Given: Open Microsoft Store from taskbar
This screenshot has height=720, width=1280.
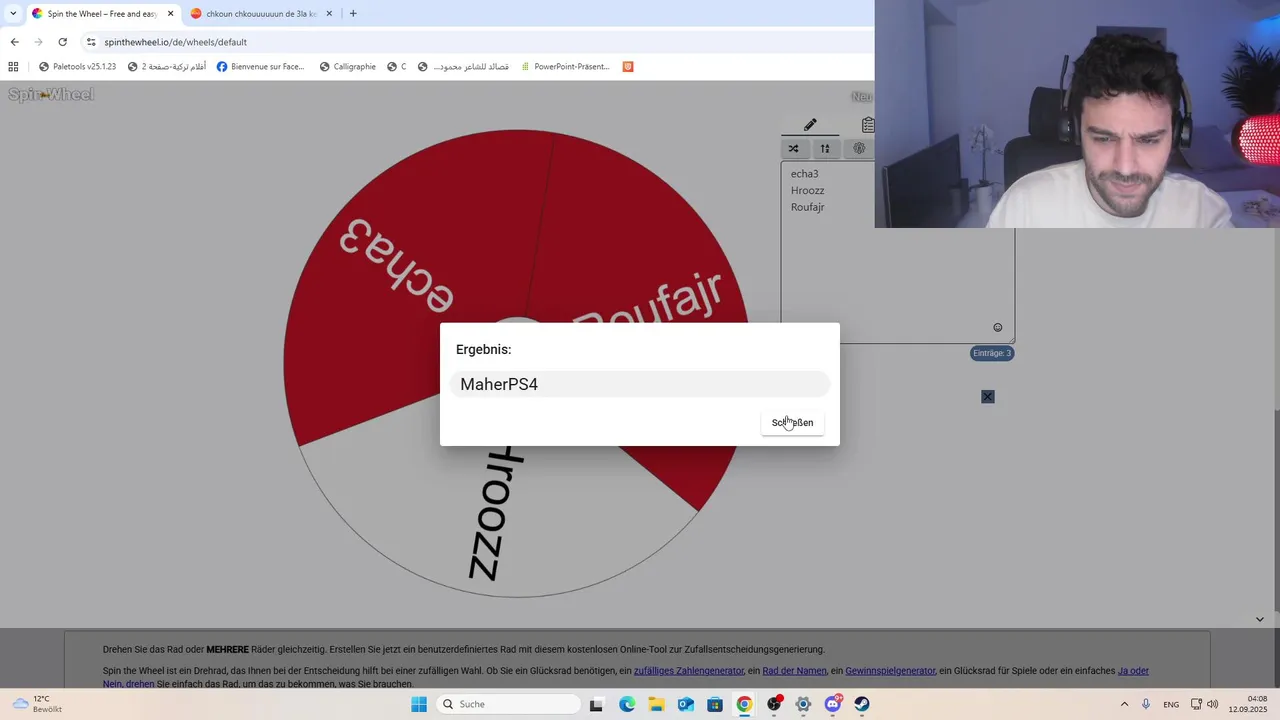Looking at the screenshot, I should click(715, 704).
